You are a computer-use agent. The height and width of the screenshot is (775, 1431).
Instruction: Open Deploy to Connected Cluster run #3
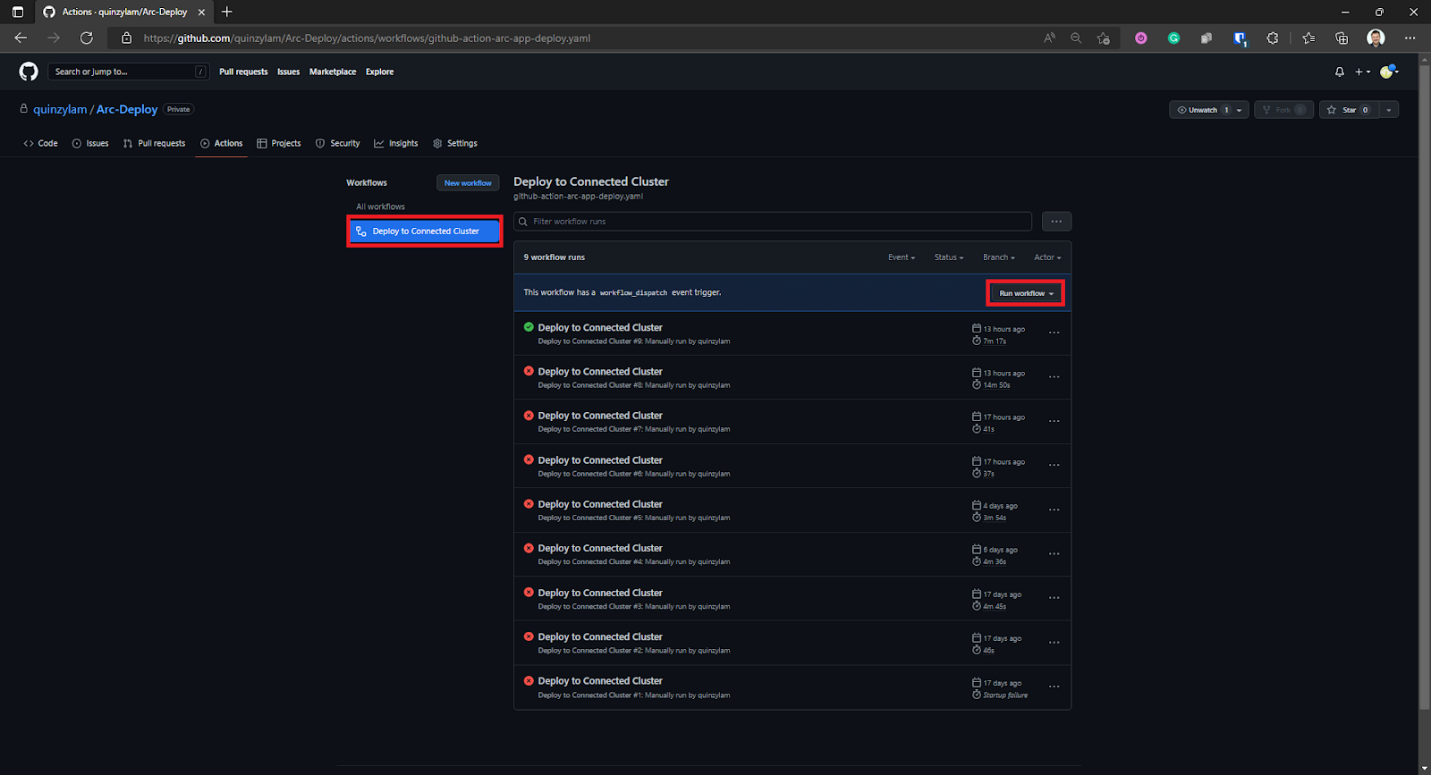pos(600,592)
